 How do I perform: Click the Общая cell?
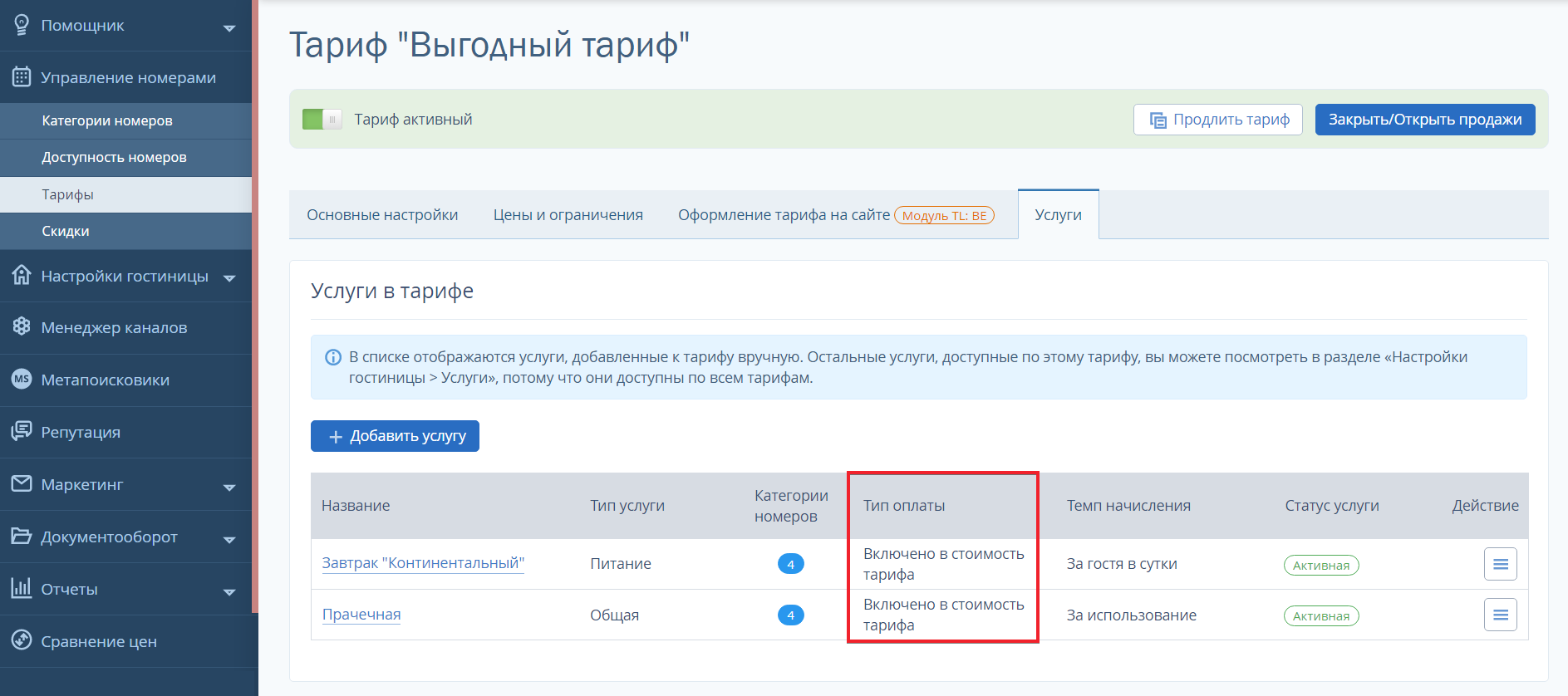point(614,615)
